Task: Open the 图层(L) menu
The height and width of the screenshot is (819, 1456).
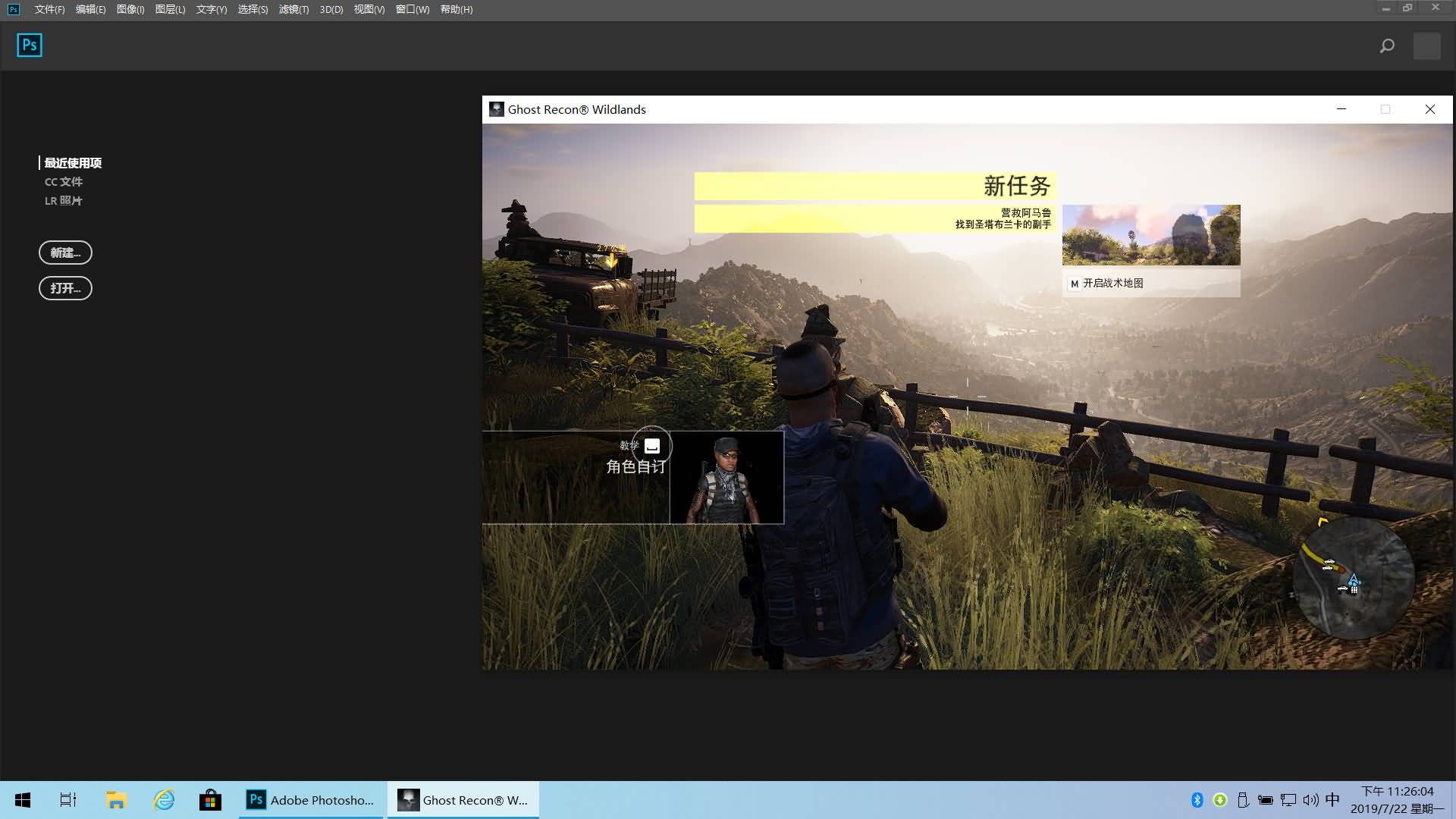Action: (170, 9)
